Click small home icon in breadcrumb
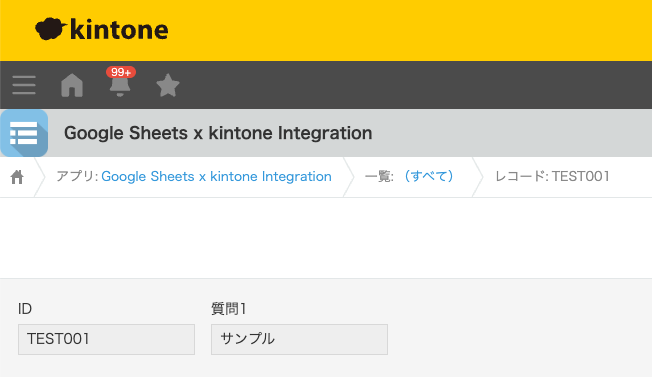652x377 pixels. pos(17,177)
